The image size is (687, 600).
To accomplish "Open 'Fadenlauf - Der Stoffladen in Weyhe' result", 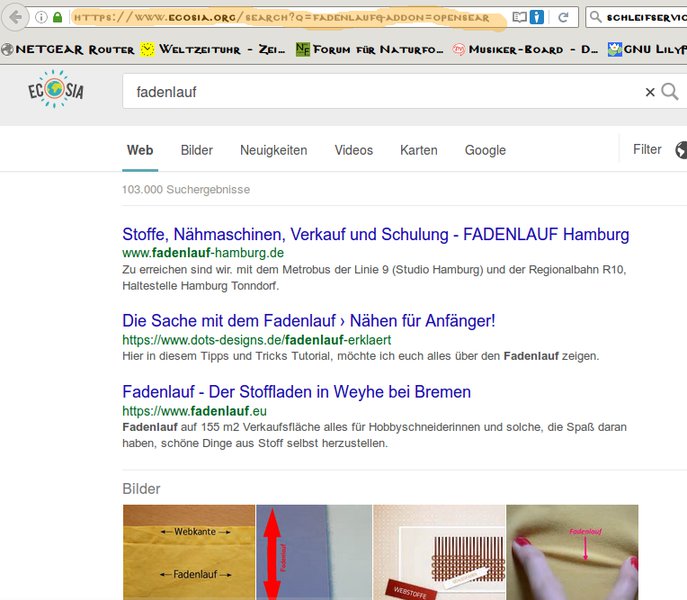I will [x=297, y=392].
